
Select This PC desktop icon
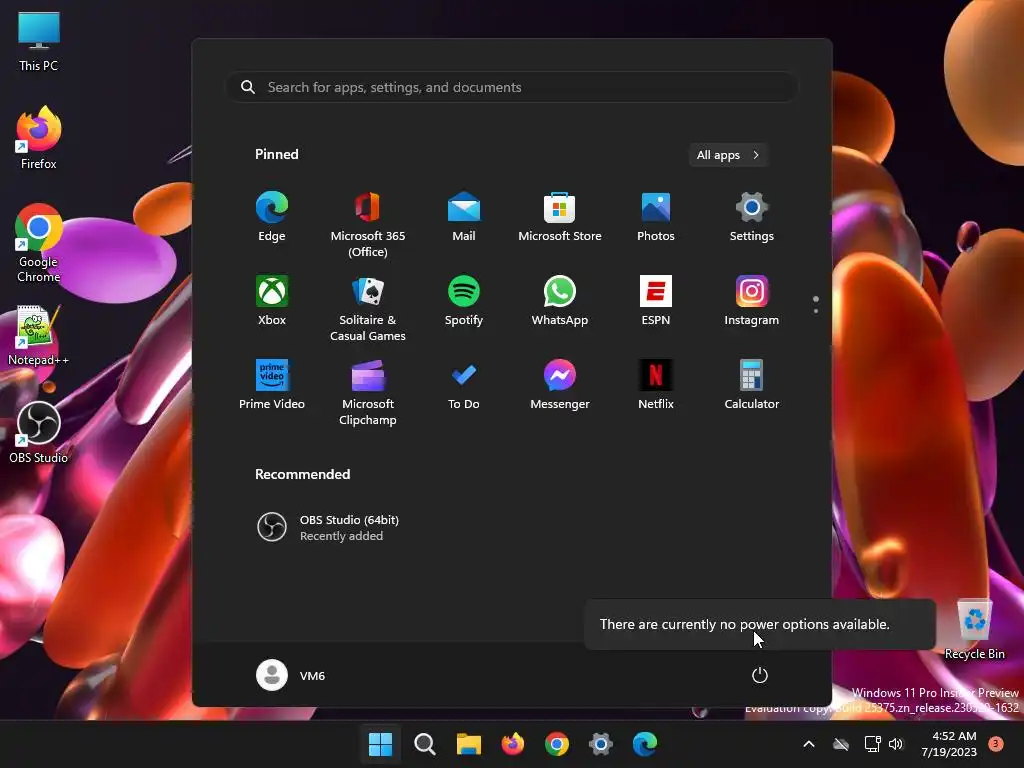(39, 41)
